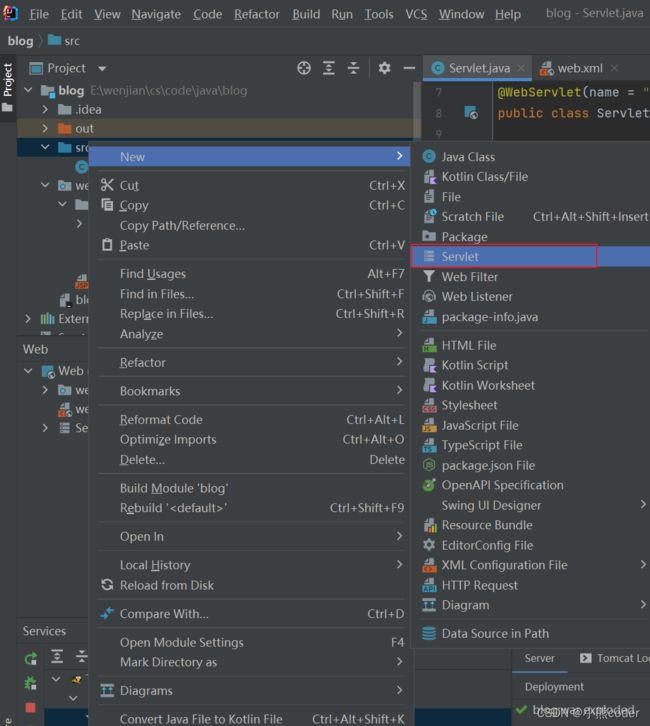Switch to the Servlet.java editor tab

[x=479, y=69]
